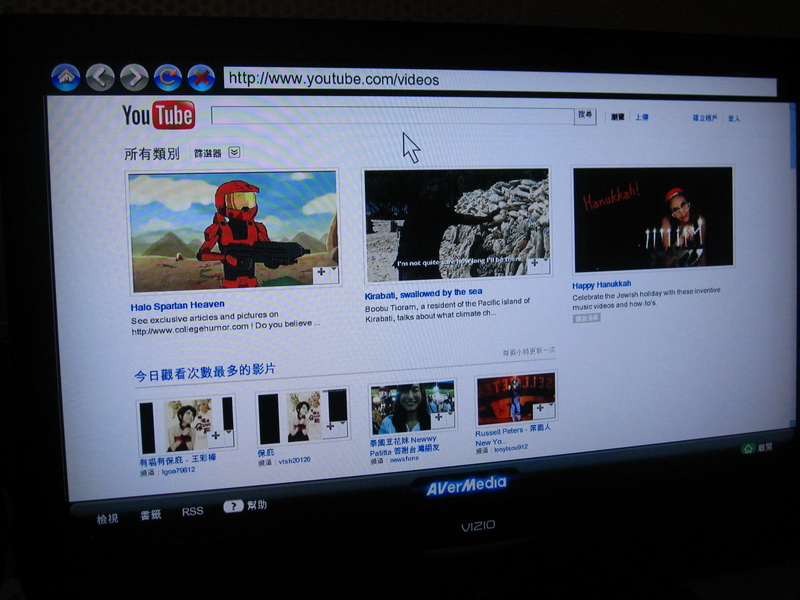Go to the browser home page icon

tap(66, 78)
